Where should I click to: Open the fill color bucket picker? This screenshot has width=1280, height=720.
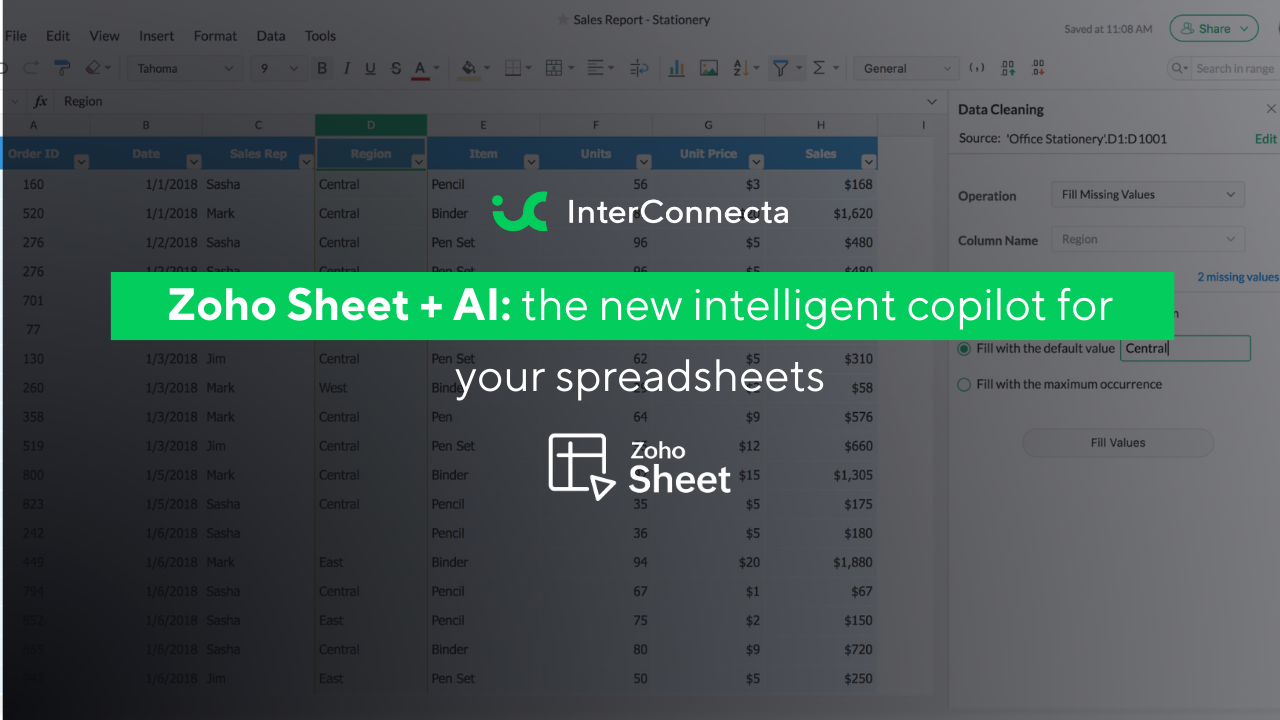[468, 68]
